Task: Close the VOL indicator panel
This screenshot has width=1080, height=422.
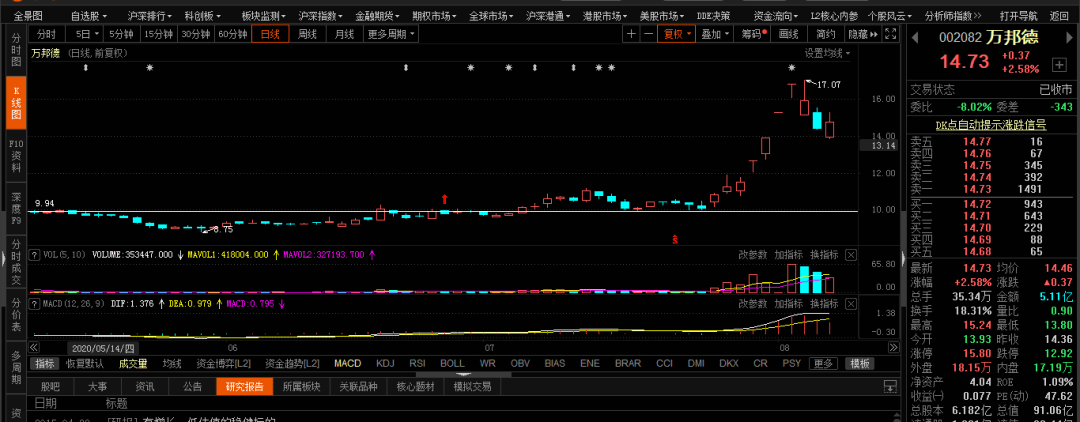Action: click(850, 255)
